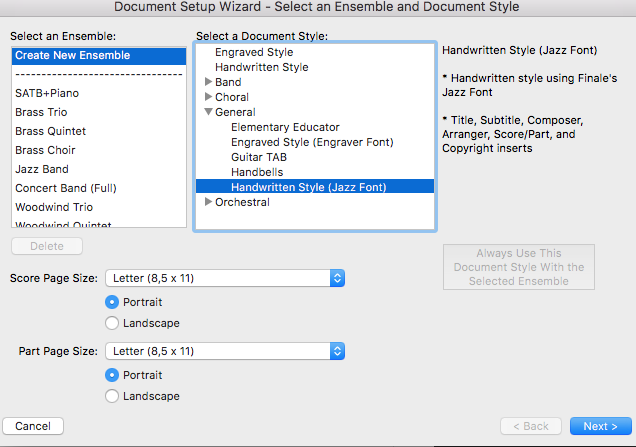This screenshot has height=447, width=636.
Task: Choose Landscape orientation for Part Page Size
Action: 112,396
